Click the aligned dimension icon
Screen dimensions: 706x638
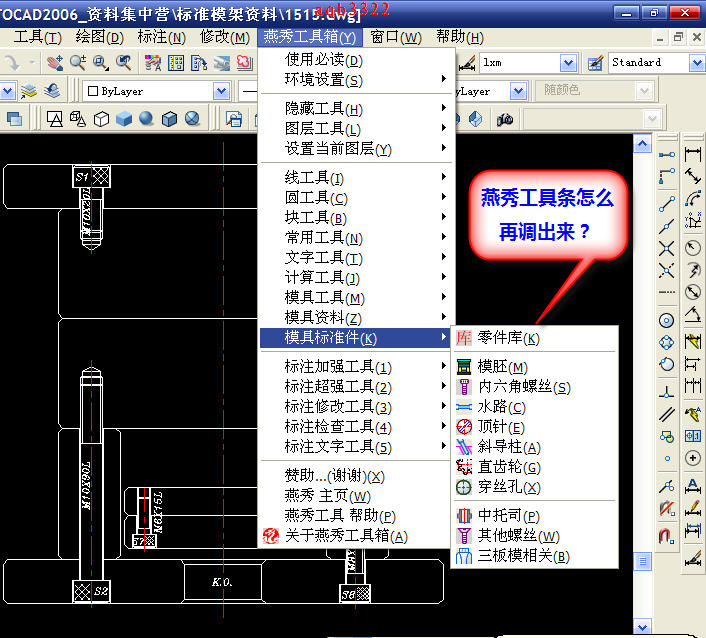point(692,176)
